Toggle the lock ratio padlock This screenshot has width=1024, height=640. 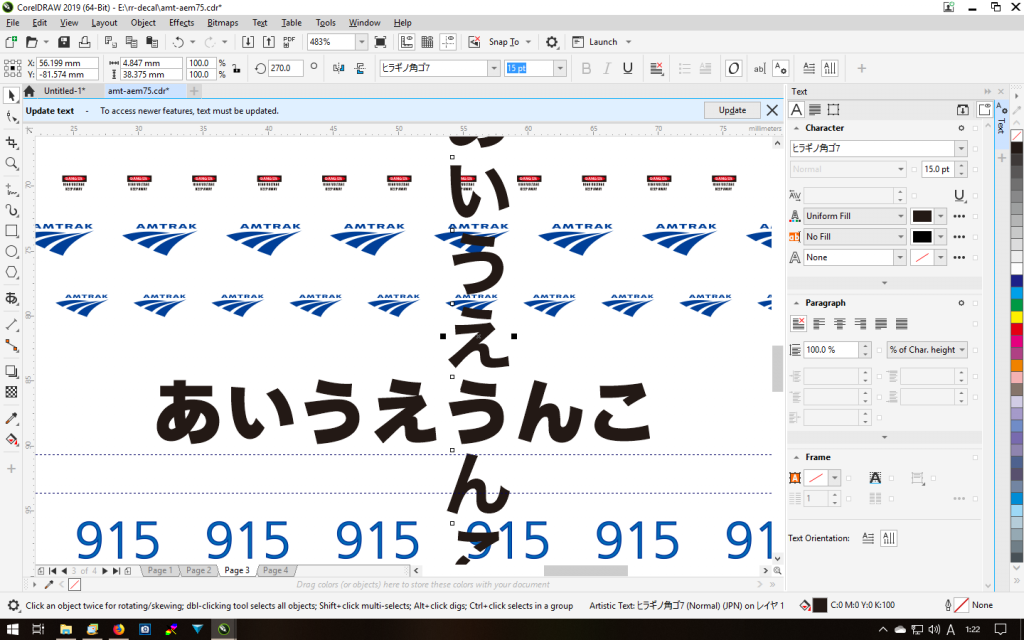[x=236, y=68]
